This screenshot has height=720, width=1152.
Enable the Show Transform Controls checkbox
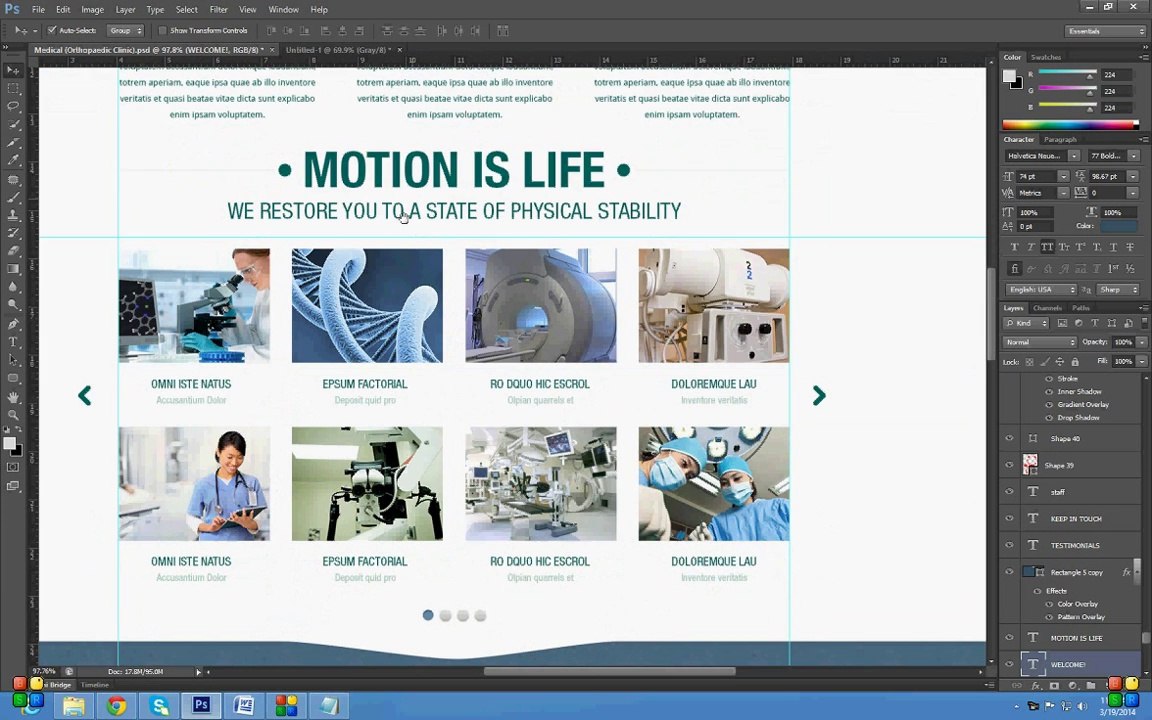(163, 30)
